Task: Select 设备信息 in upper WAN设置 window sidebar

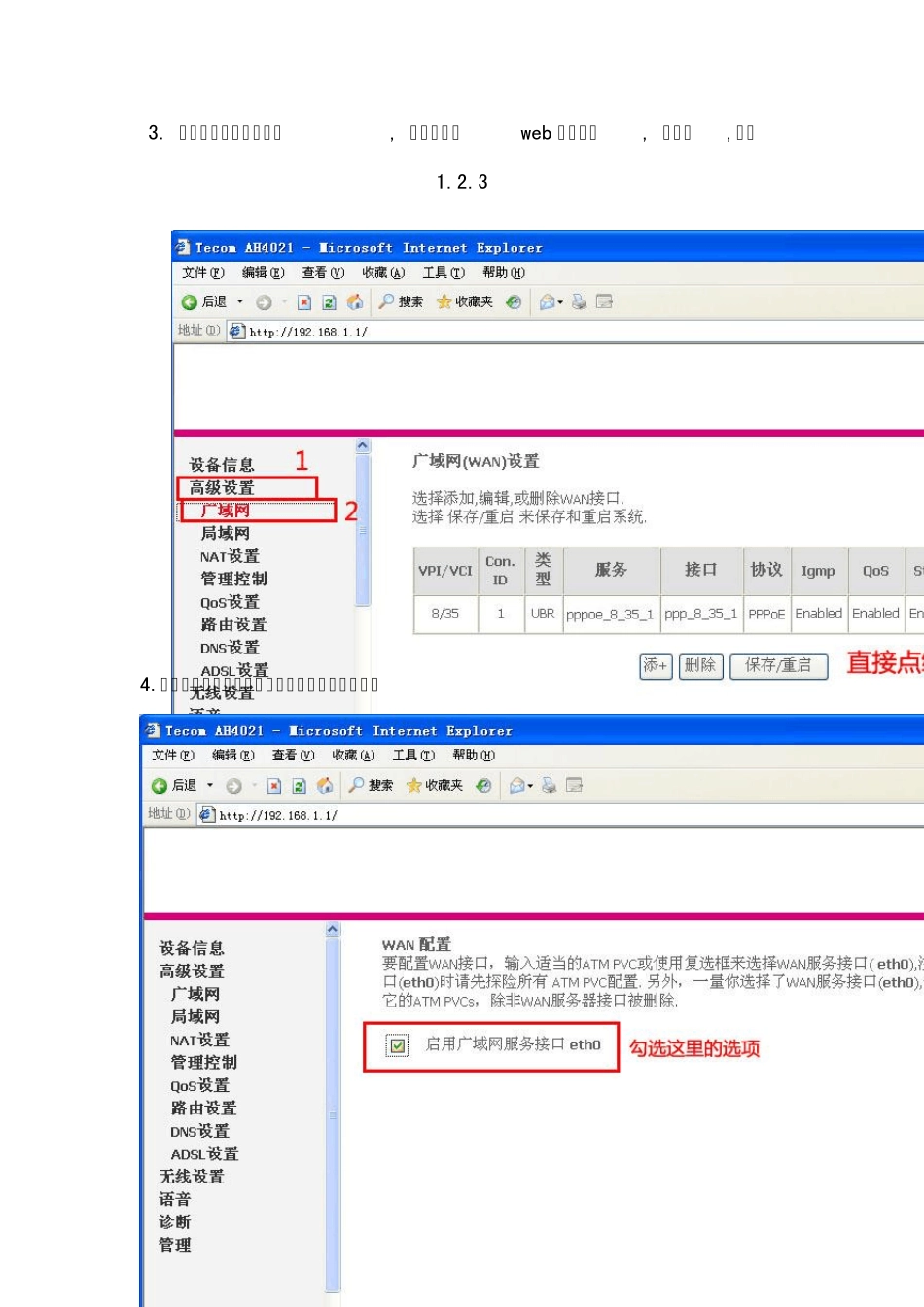Action: 222,465
